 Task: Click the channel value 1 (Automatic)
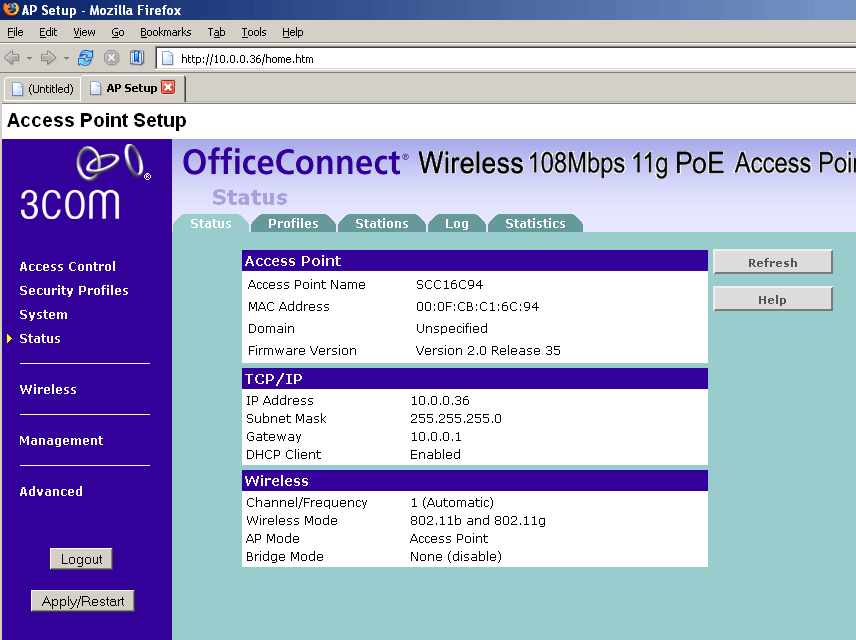pyautogui.click(x=452, y=502)
